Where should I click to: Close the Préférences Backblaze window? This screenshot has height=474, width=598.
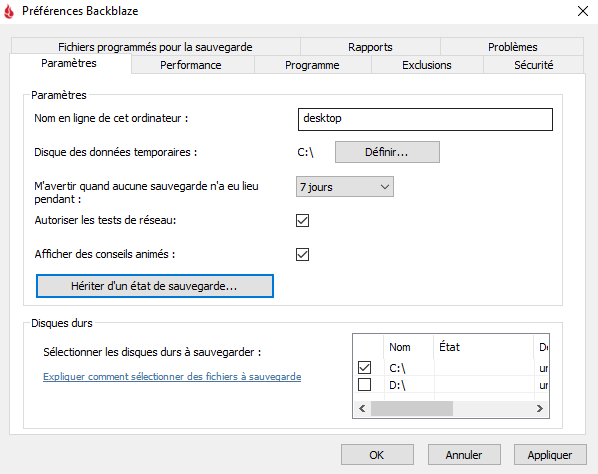pyautogui.click(x=583, y=11)
